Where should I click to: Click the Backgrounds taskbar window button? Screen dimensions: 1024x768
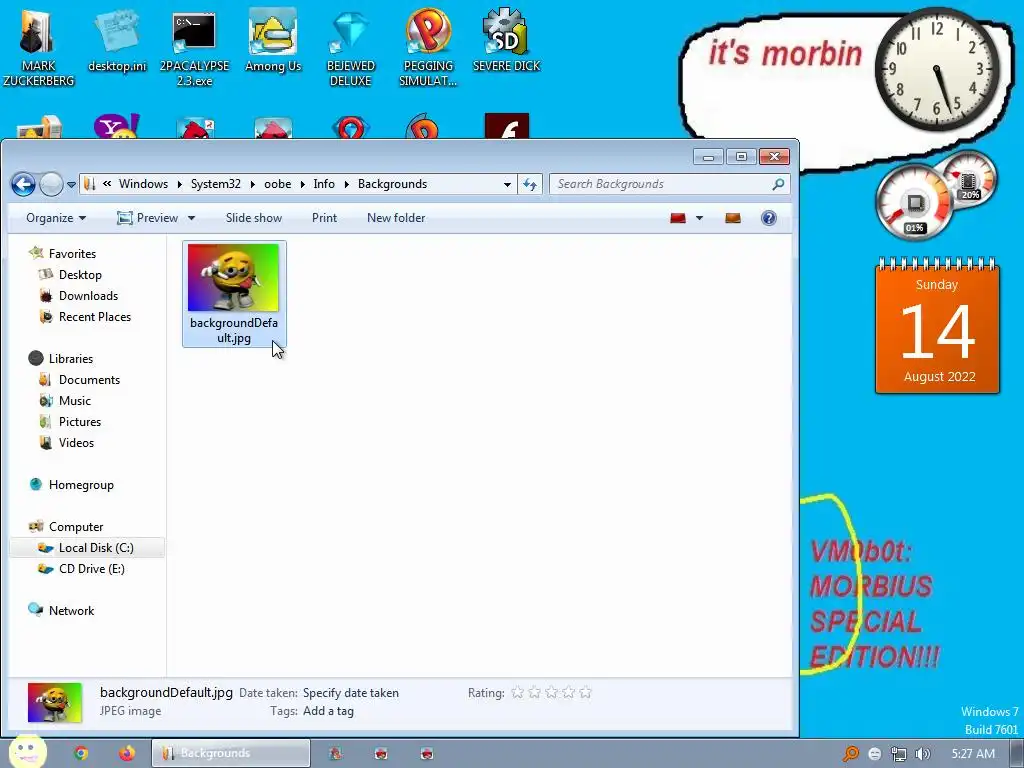coord(231,753)
